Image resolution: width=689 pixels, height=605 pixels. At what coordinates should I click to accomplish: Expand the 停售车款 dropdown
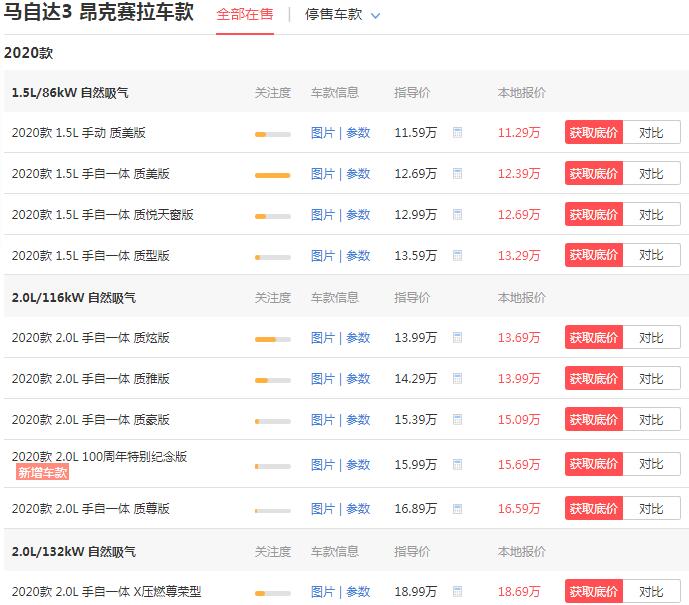coord(342,14)
